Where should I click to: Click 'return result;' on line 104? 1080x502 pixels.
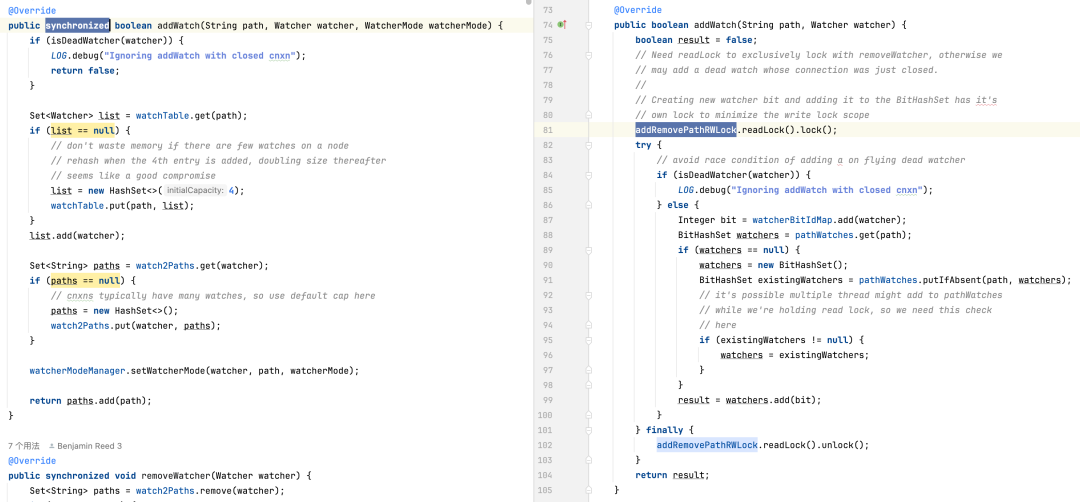tap(672, 475)
